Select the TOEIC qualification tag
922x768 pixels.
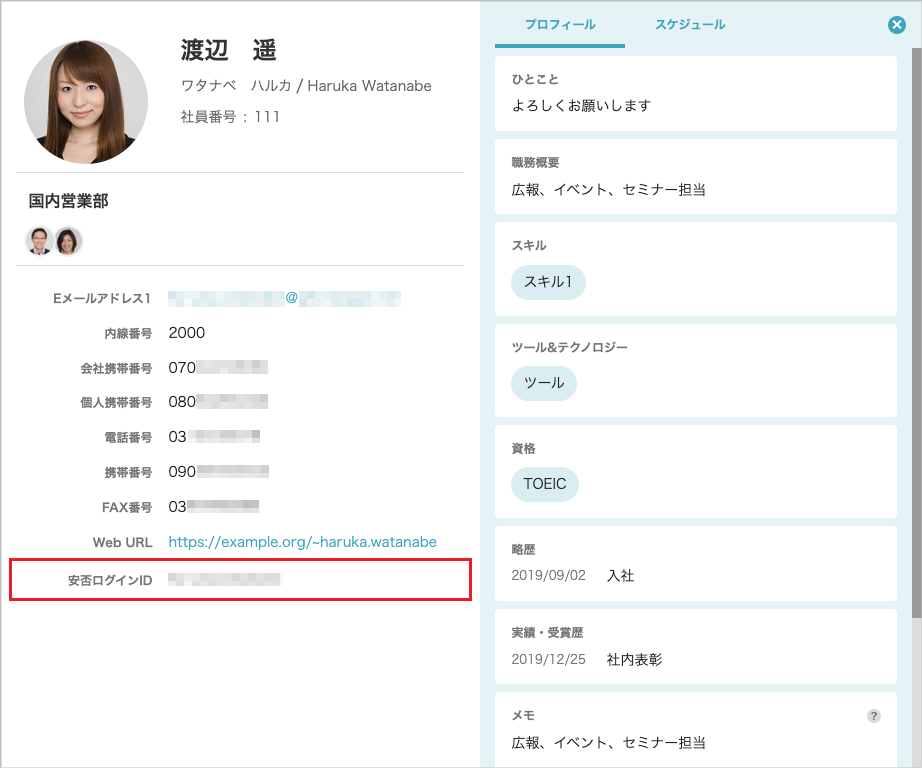(x=546, y=484)
